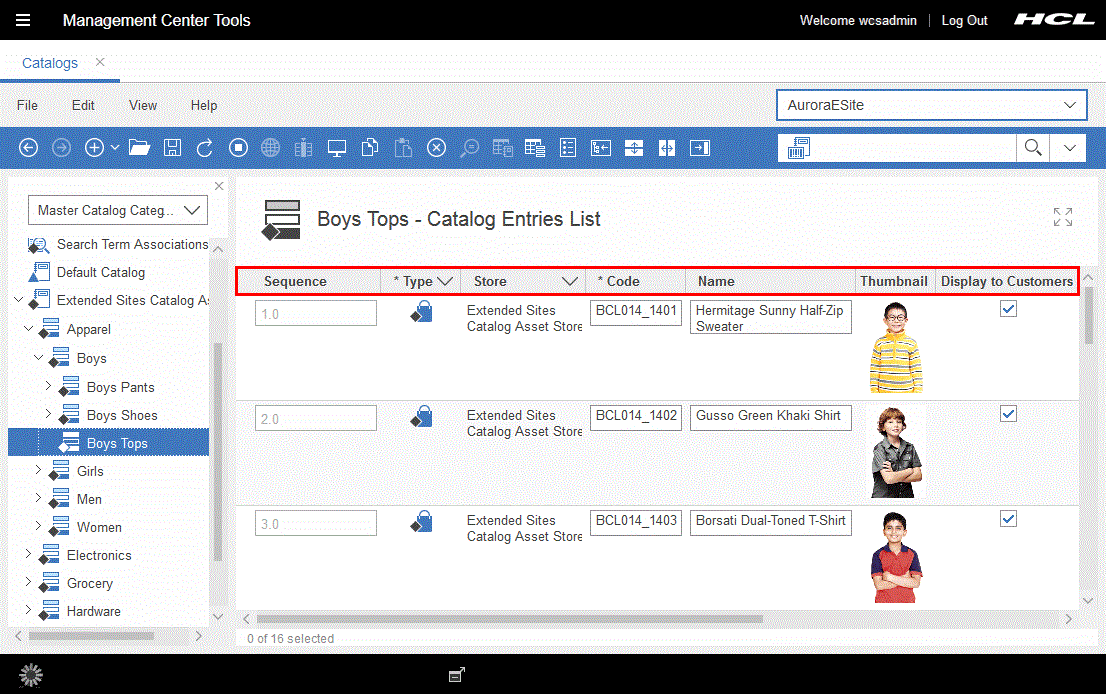This screenshot has height=694, width=1106.
Task: Open the hamburger menu in header
Action: point(23,20)
